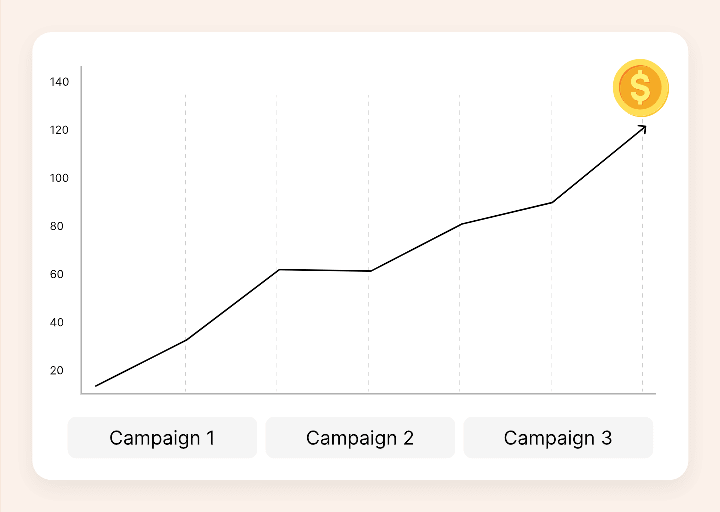Click the 20 label on the y-axis
Screen dimensions: 720x512
coord(58,370)
